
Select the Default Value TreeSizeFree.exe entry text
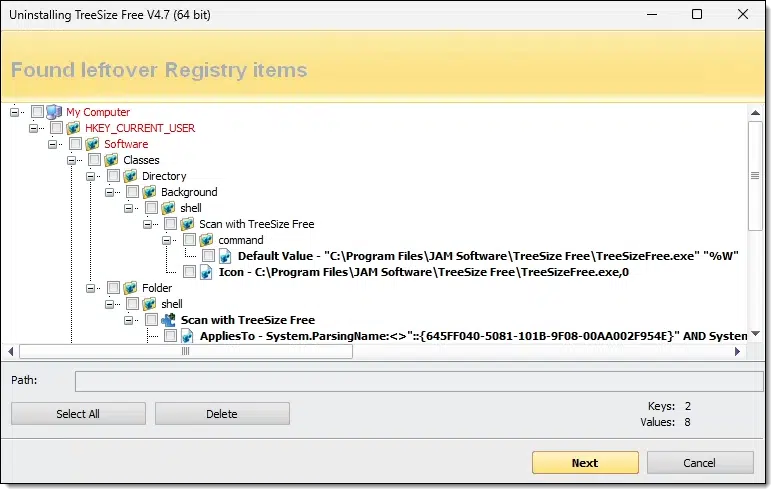(488, 256)
